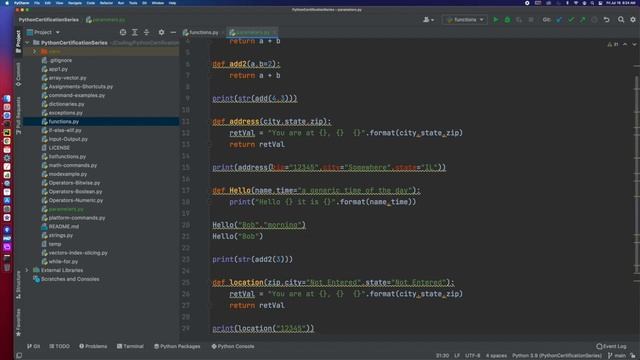This screenshot has width=640, height=360.
Task: Click the Select Opened File target icon
Action: 123,32
